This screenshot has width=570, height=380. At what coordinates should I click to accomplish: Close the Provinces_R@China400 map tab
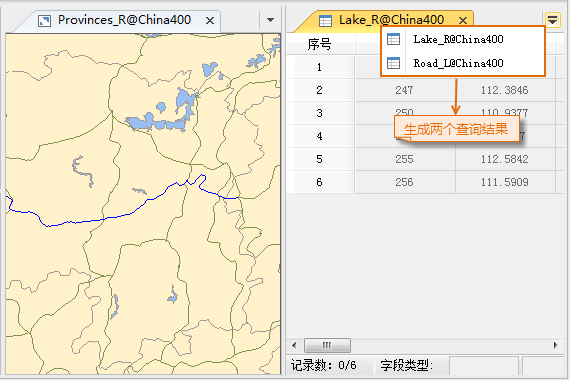210,21
